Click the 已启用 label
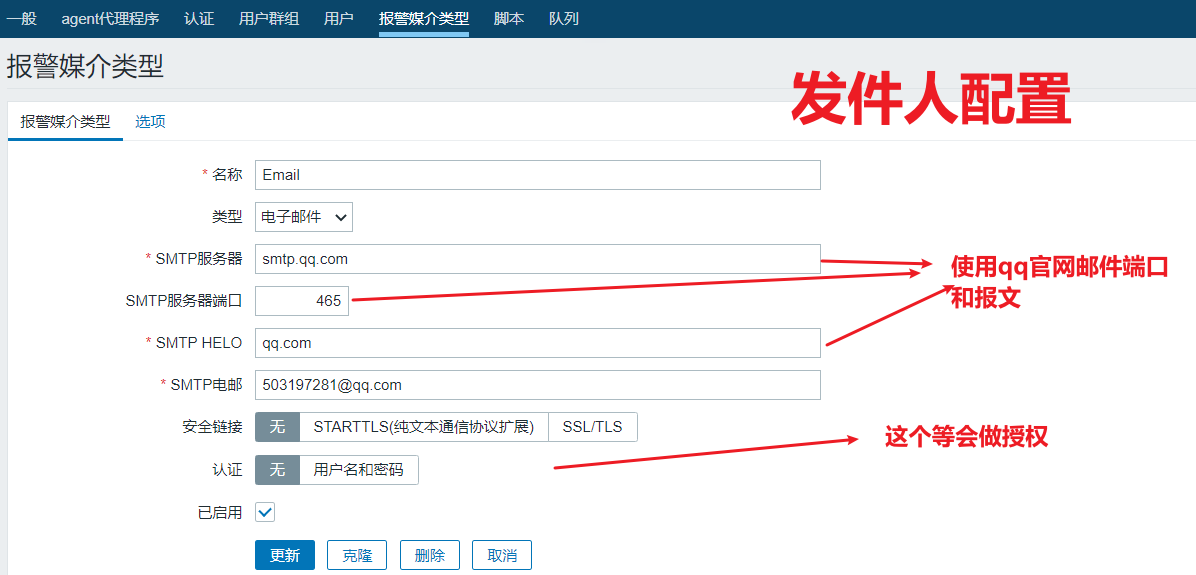 coord(220,512)
